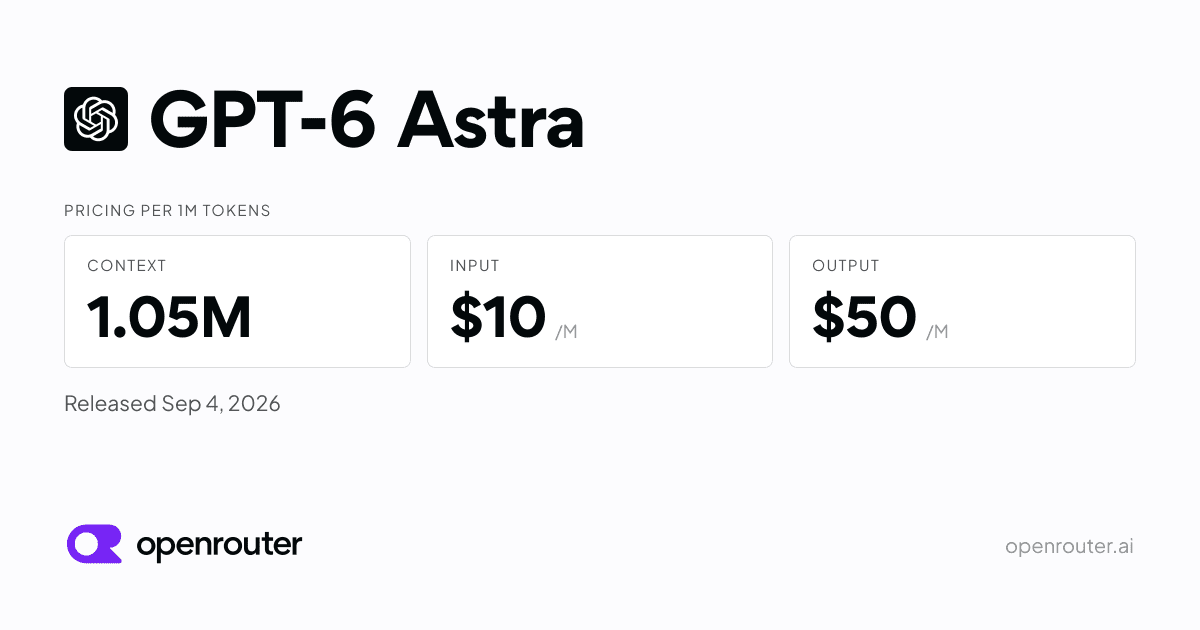Select the Input $10 pricing card
Image resolution: width=1200 pixels, height=630 pixels.
600,301
